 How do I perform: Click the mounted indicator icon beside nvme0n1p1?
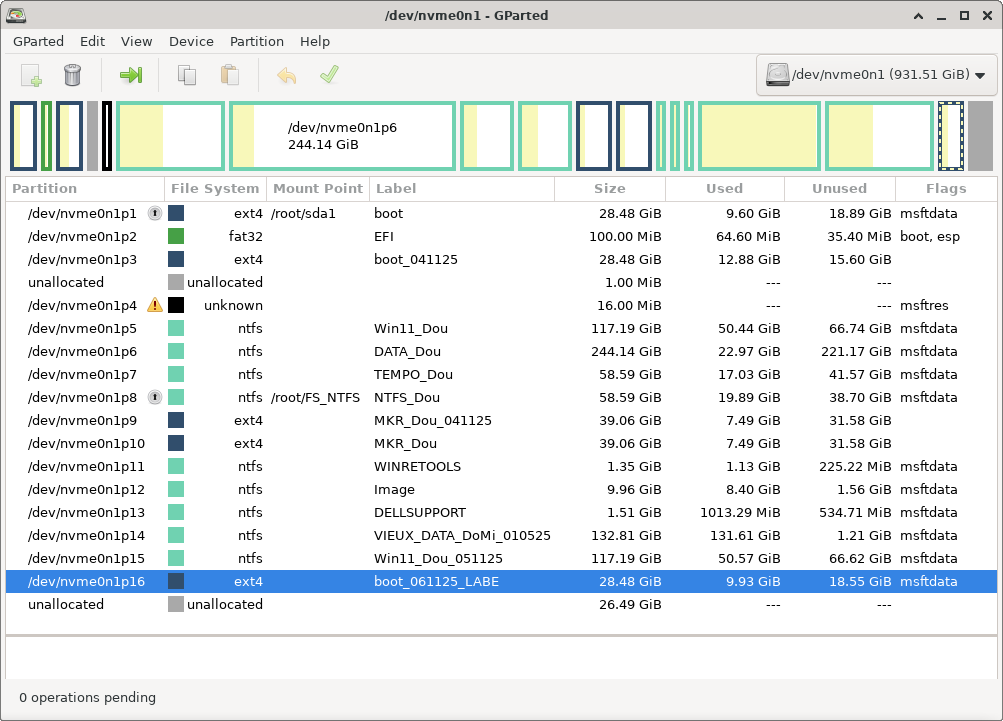click(x=155, y=213)
